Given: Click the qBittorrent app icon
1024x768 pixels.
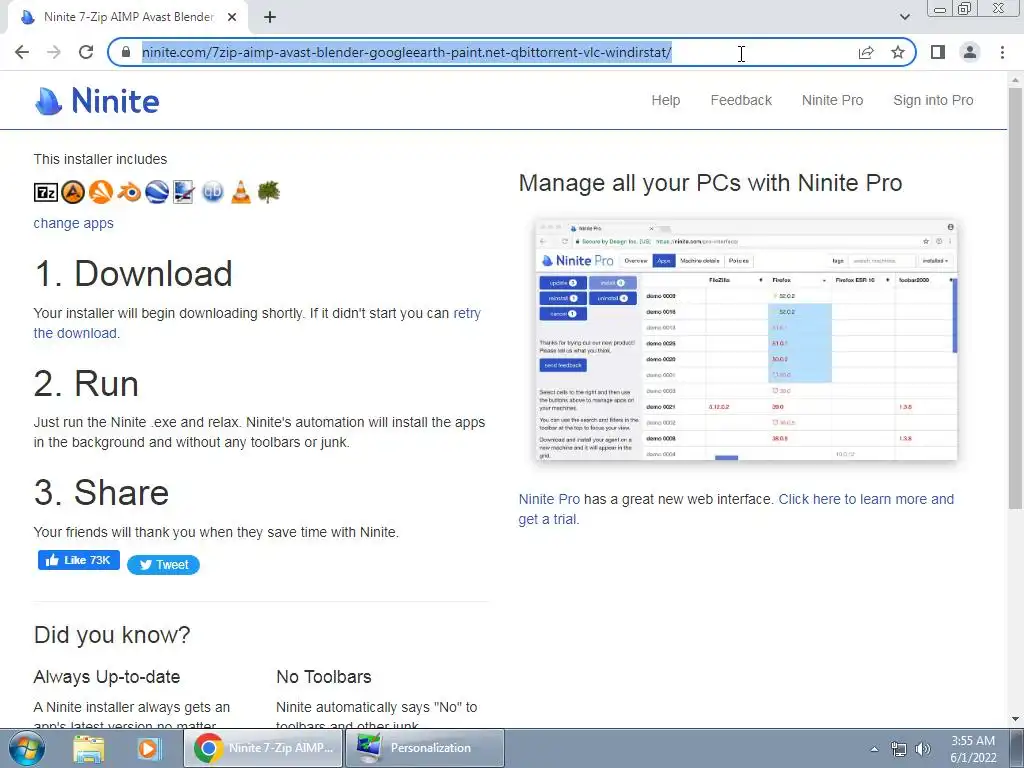Looking at the screenshot, I should click(213, 192).
